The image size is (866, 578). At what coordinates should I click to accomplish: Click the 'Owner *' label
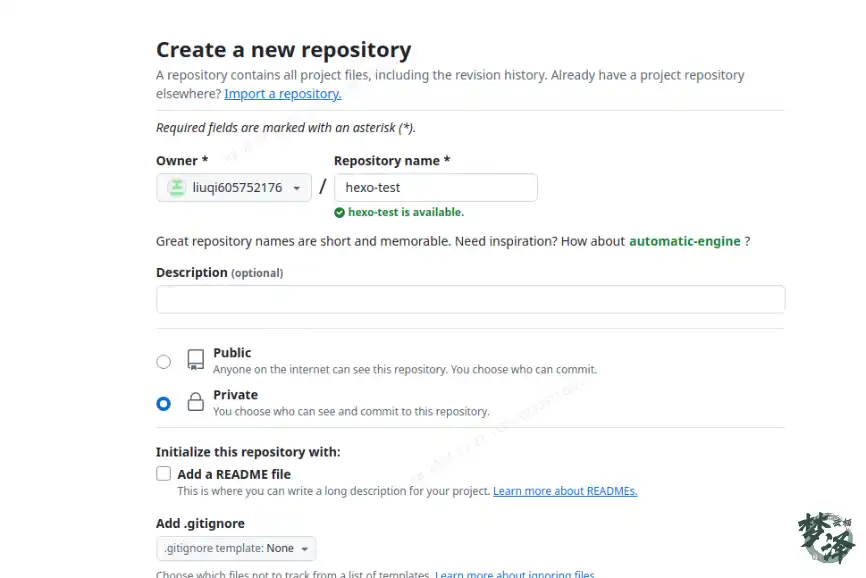(x=182, y=161)
